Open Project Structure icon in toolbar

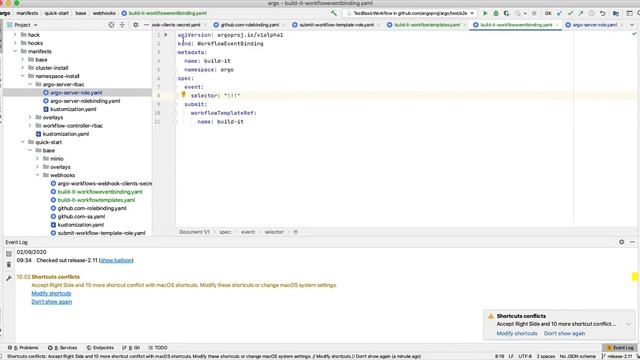(616, 13)
